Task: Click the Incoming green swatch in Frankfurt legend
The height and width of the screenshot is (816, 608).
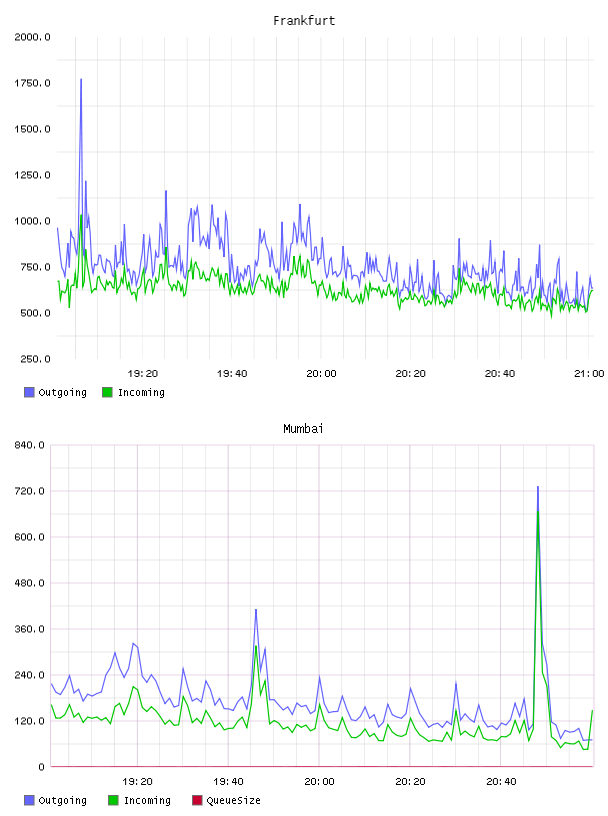Action: 107,392
